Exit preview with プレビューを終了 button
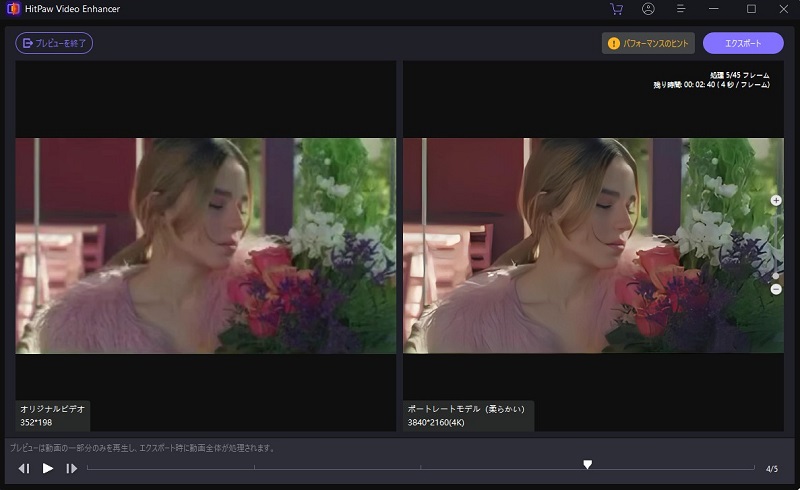 [x=54, y=43]
